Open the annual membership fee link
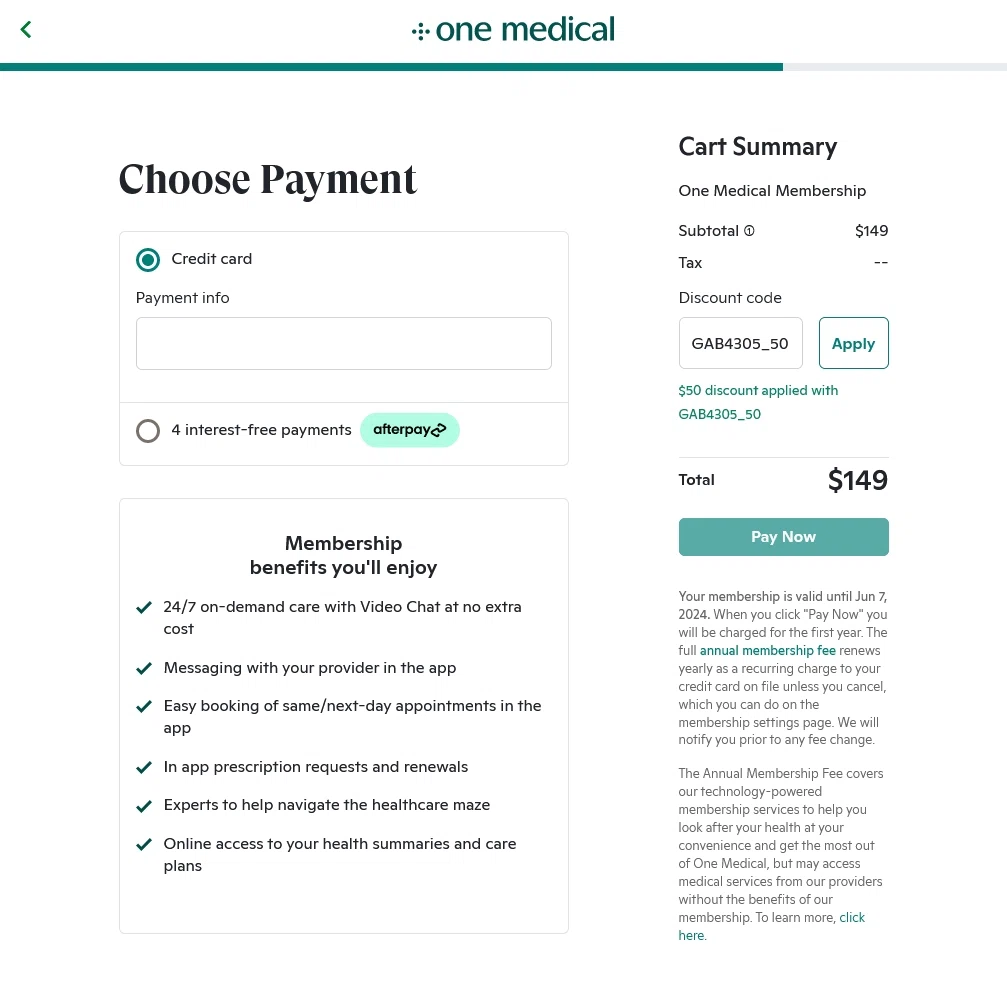Viewport: 1007px width, 991px height. pyautogui.click(x=767, y=651)
